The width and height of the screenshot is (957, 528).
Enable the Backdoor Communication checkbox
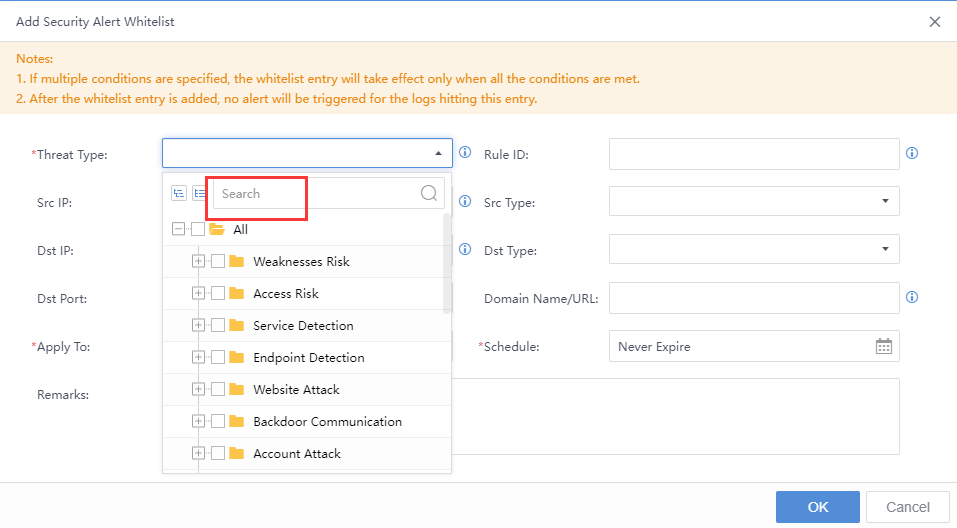(218, 422)
